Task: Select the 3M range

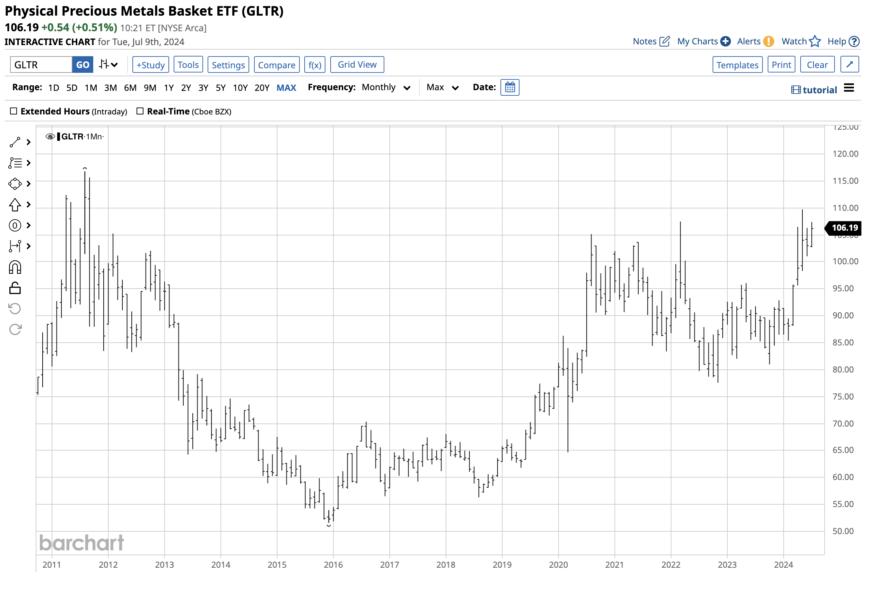Action: pyautogui.click(x=110, y=88)
